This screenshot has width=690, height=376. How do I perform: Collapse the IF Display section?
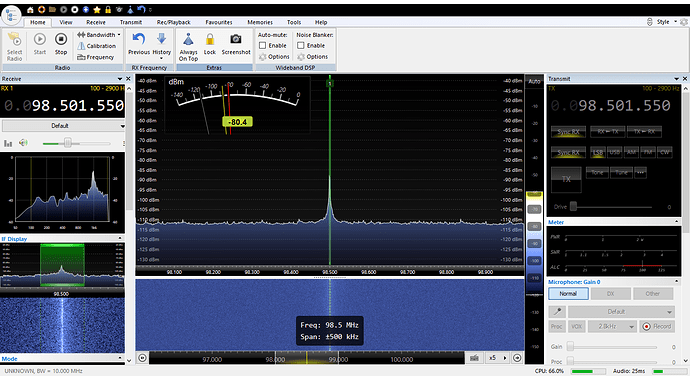[x=120, y=239]
